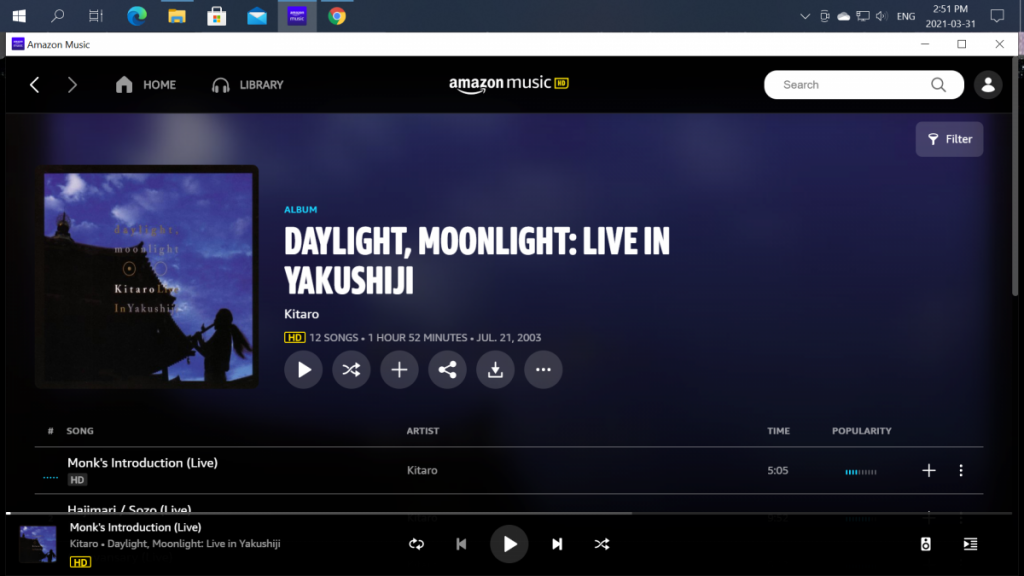The image size is (1024, 576).
Task: Open Windows Task View
Action: click(96, 16)
